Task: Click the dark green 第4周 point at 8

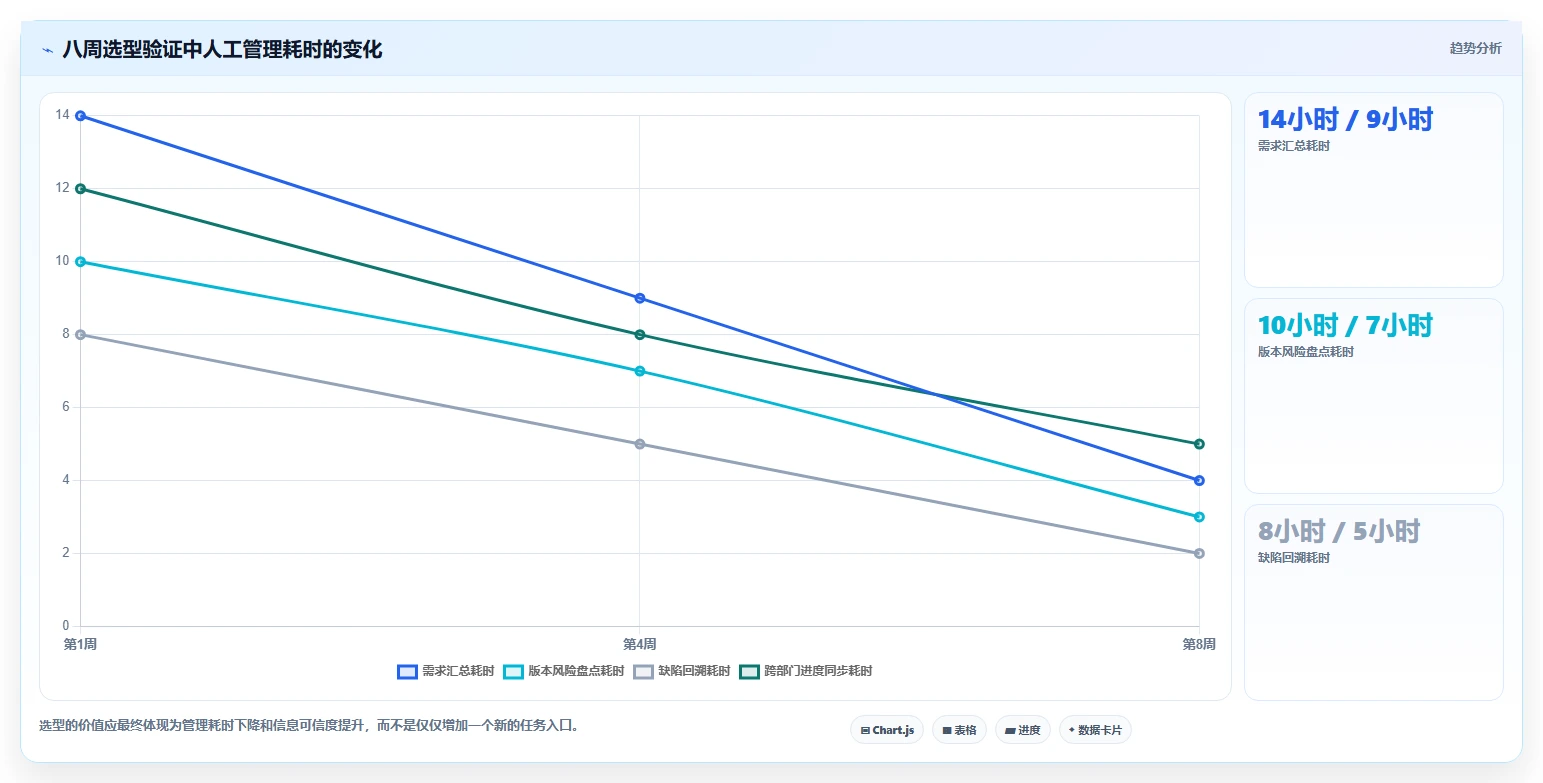Action: click(640, 335)
